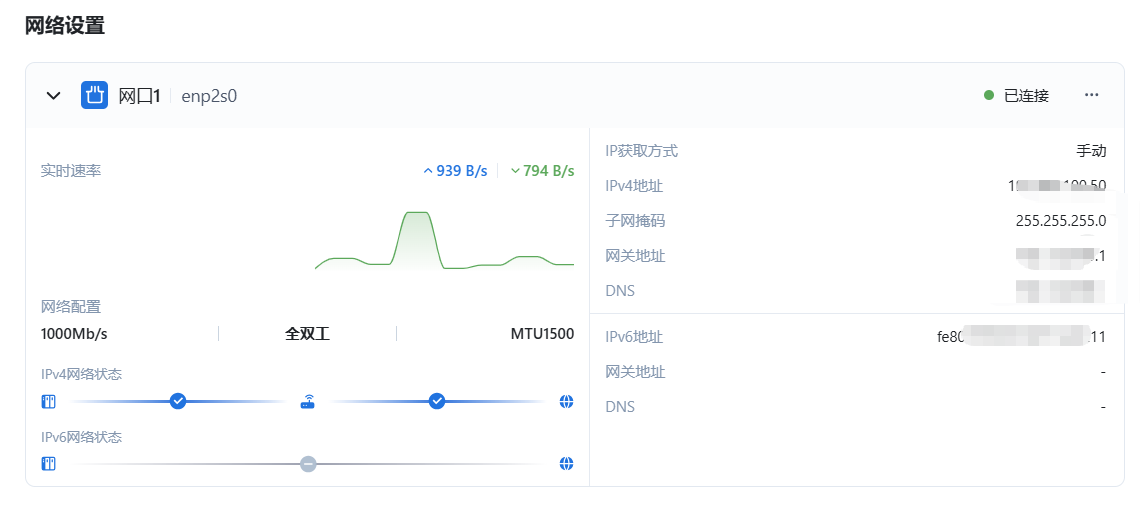
Task: Click the green 已连接 status dot
Action: (x=989, y=95)
